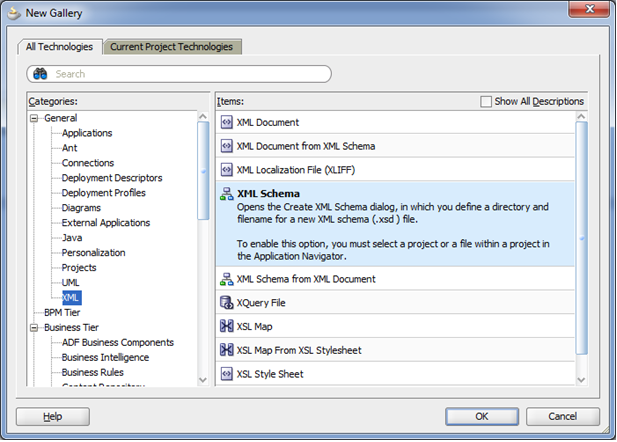The width and height of the screenshot is (617, 442).
Task: Select the All Technologies tab
Action: 58,47
